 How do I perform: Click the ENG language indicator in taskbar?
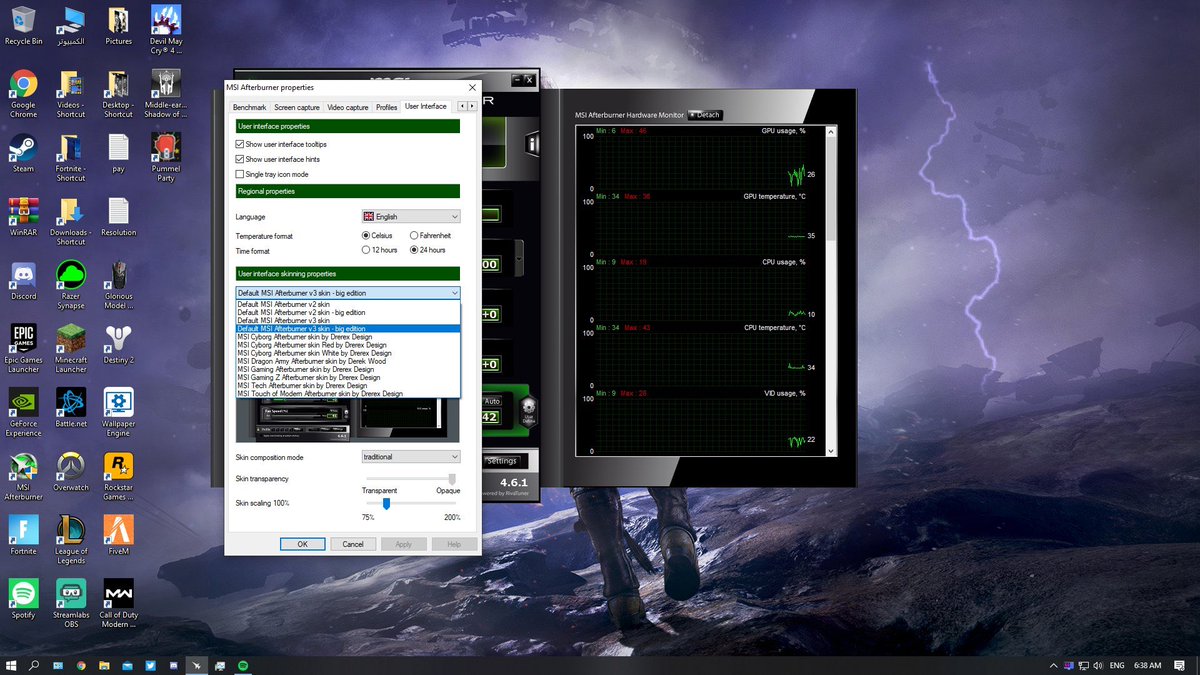click(x=1117, y=665)
